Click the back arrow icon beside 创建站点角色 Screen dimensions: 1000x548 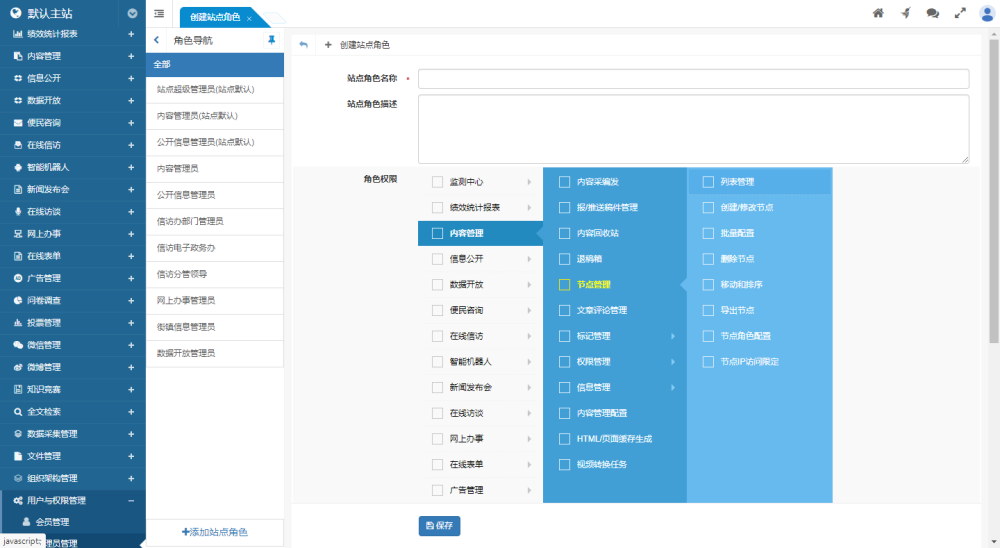coord(304,45)
